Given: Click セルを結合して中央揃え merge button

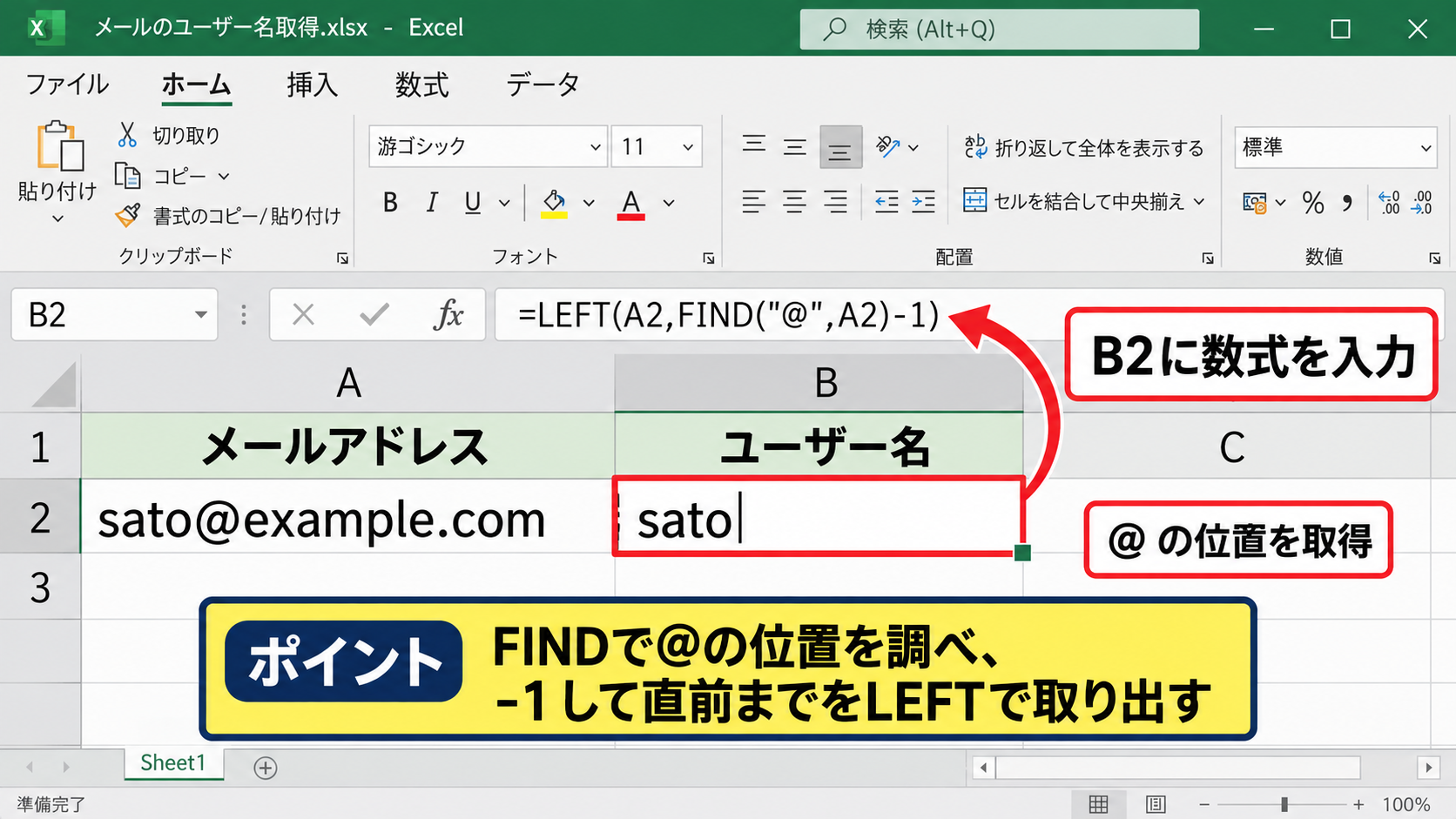Looking at the screenshot, I should point(1084,201).
